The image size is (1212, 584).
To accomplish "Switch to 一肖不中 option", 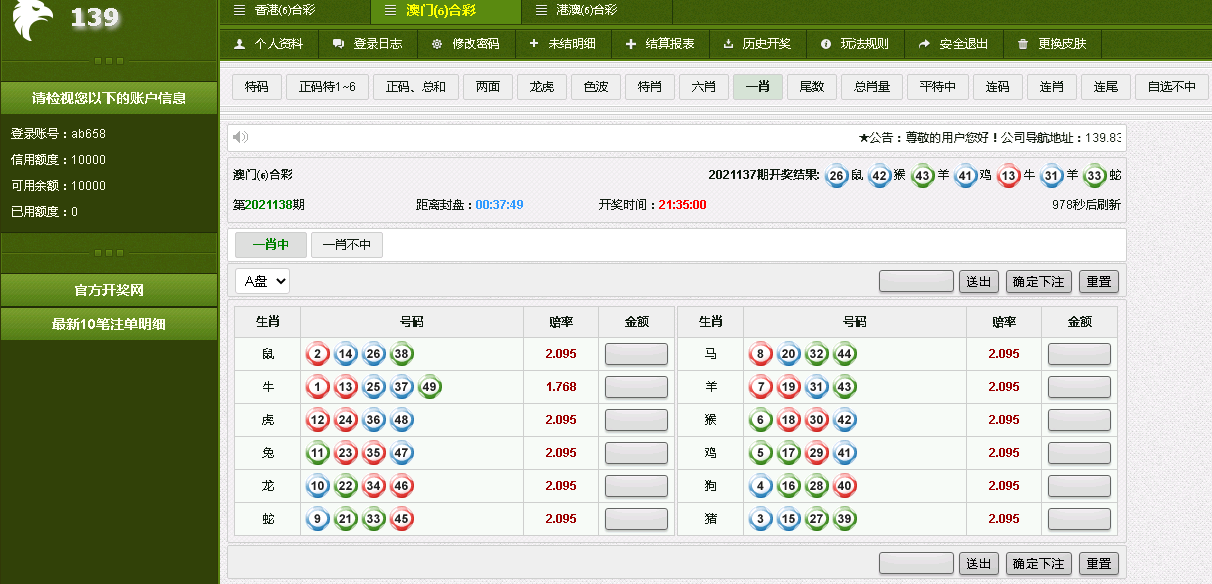I will tap(346, 244).
